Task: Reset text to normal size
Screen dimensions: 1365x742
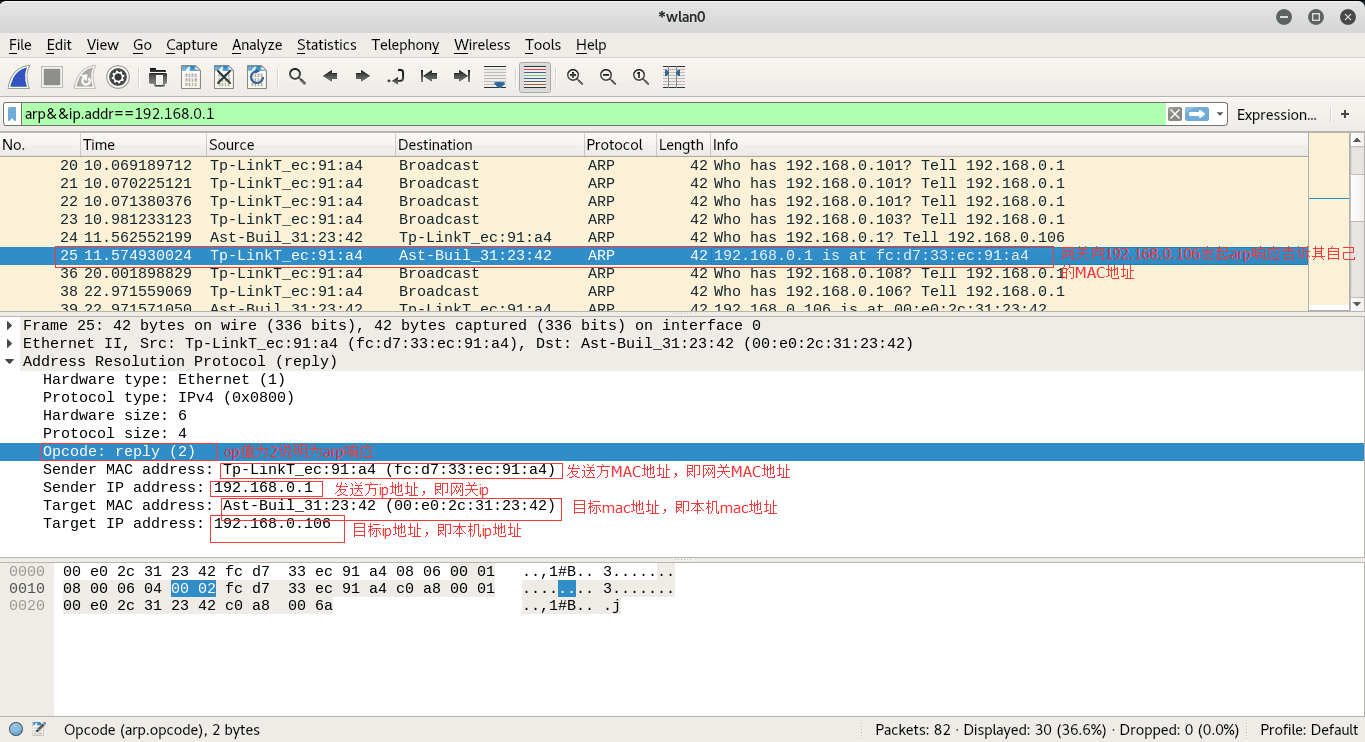Action: [641, 77]
